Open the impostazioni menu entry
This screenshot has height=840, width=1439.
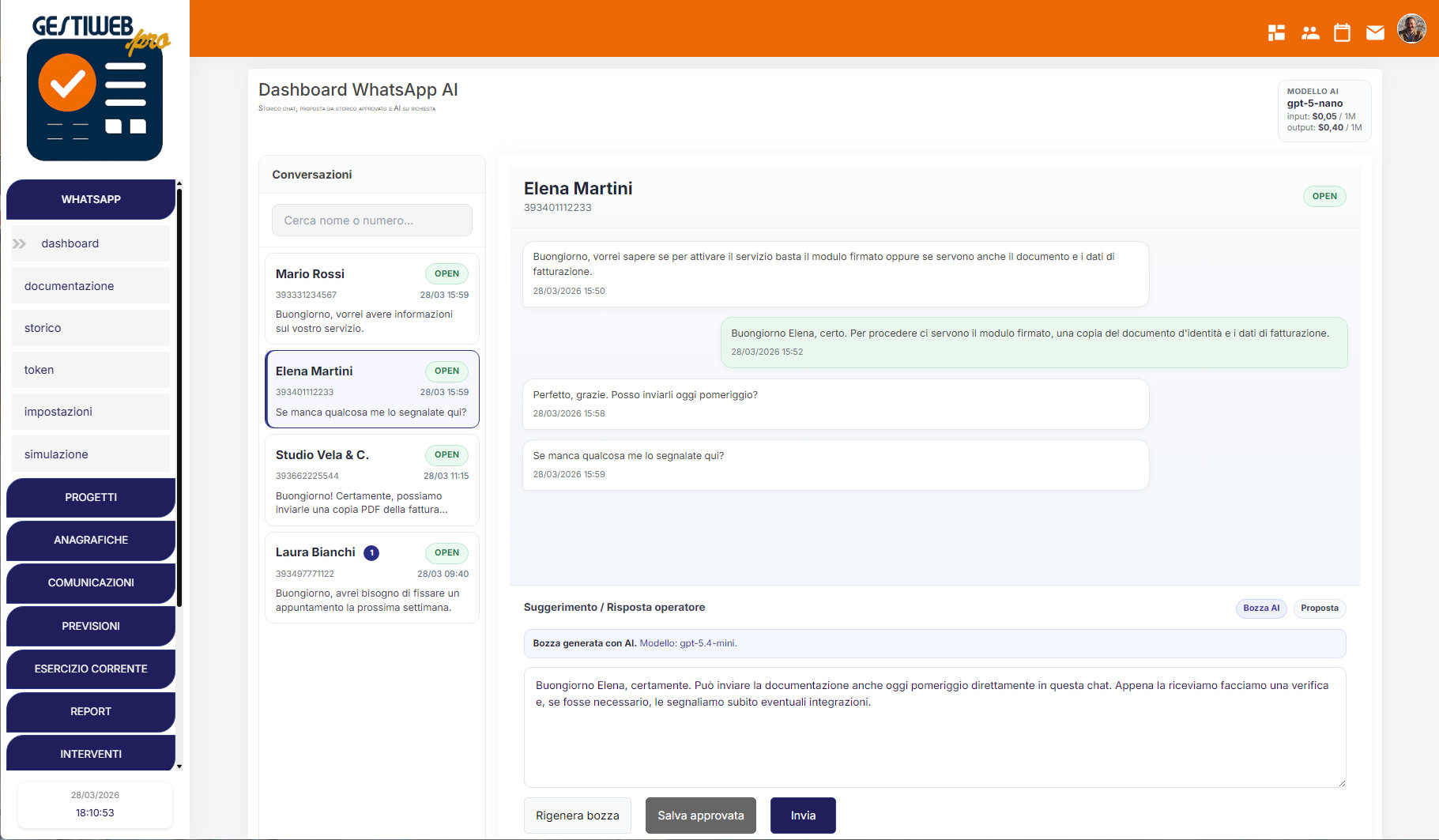click(90, 412)
